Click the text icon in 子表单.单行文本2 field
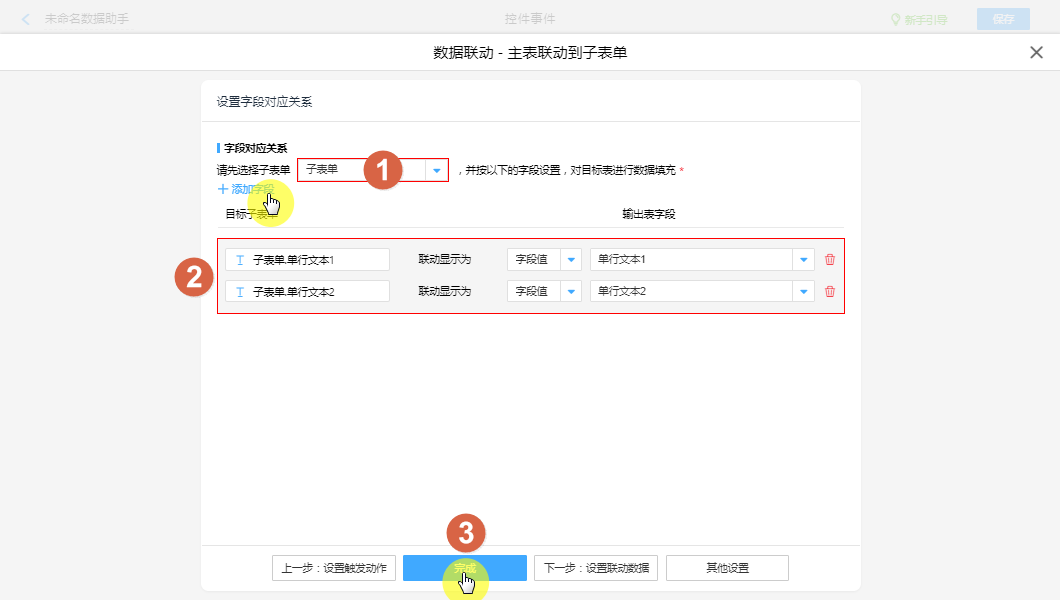 pyautogui.click(x=240, y=292)
